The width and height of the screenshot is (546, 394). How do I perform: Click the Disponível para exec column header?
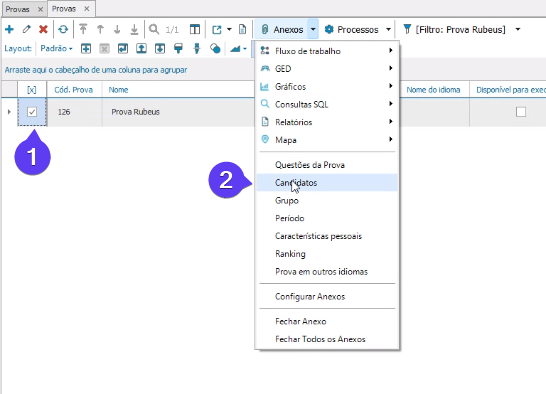click(x=508, y=90)
